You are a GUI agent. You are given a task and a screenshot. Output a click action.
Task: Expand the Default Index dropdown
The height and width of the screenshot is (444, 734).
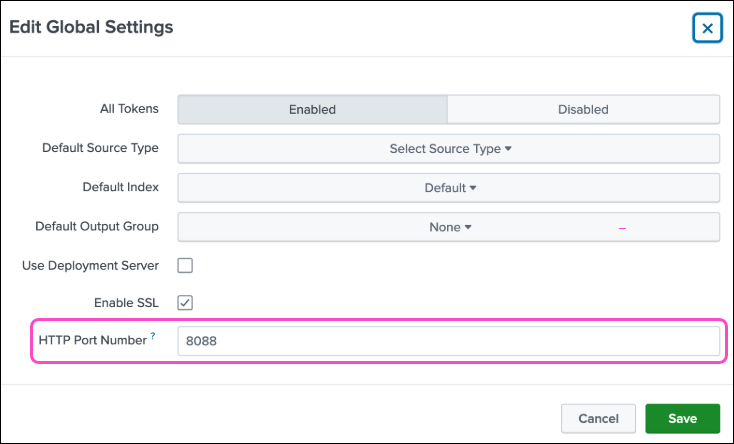pyautogui.click(x=448, y=187)
